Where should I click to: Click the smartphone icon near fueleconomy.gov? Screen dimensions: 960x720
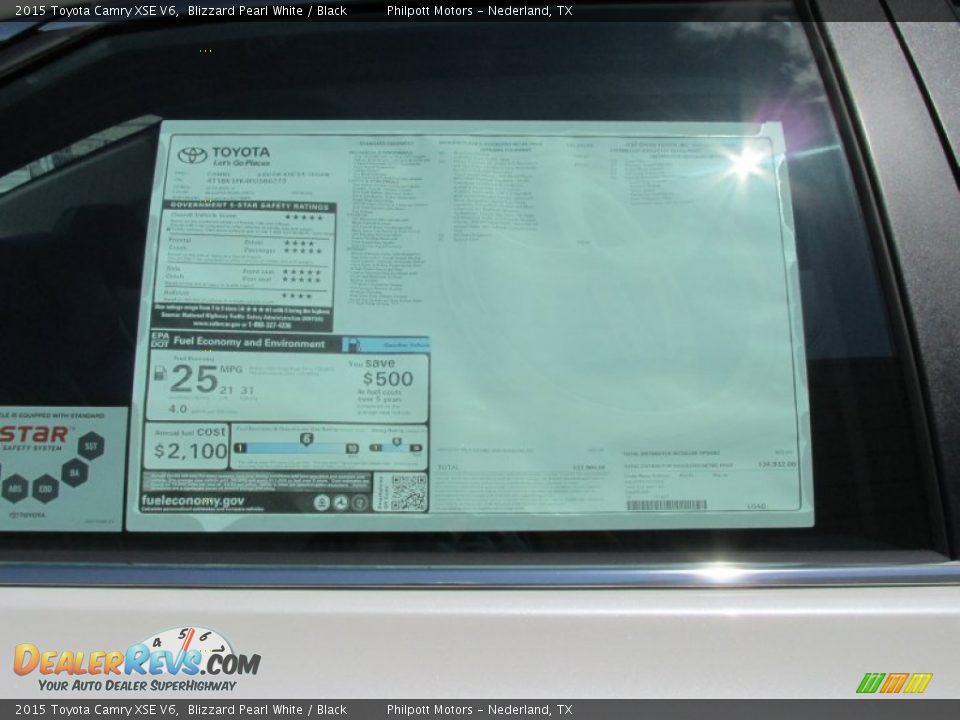[x=324, y=501]
